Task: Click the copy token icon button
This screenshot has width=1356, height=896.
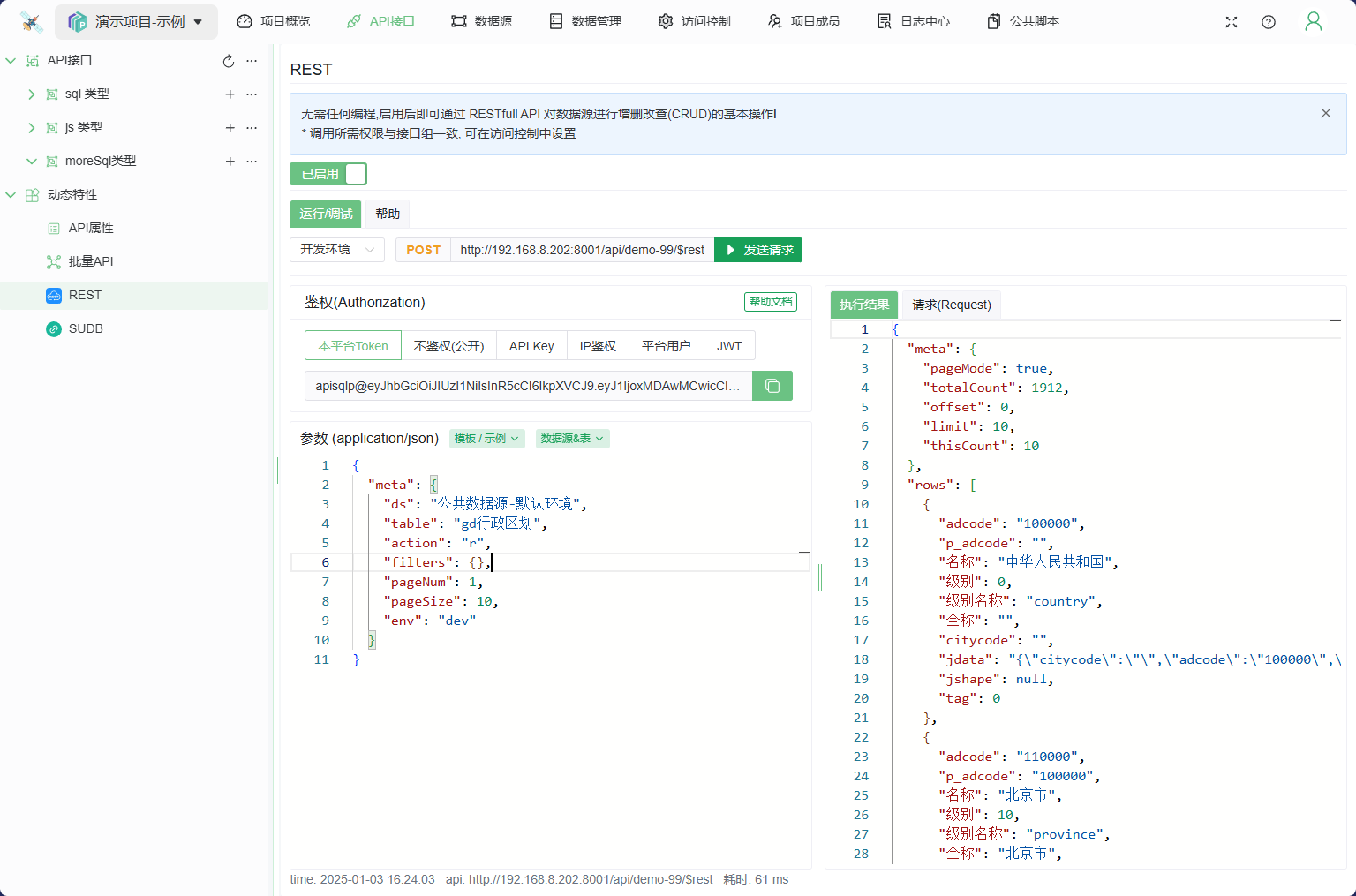Action: click(x=772, y=386)
